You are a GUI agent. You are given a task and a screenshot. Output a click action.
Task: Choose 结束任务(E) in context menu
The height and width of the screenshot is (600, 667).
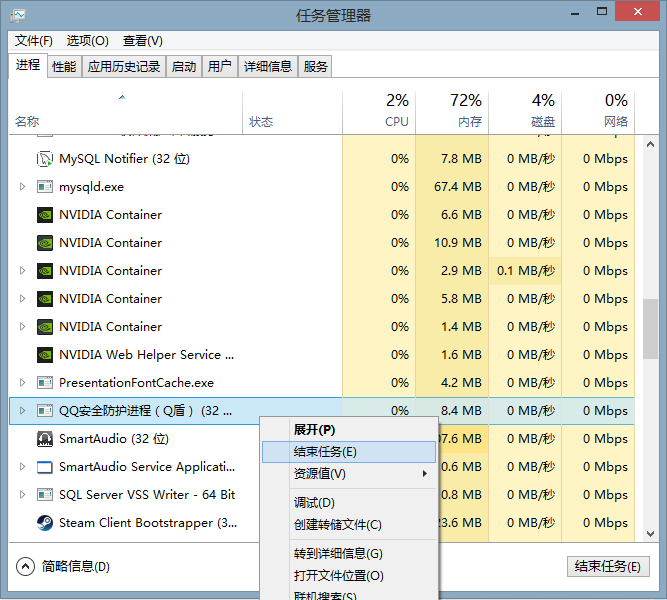tap(349, 452)
